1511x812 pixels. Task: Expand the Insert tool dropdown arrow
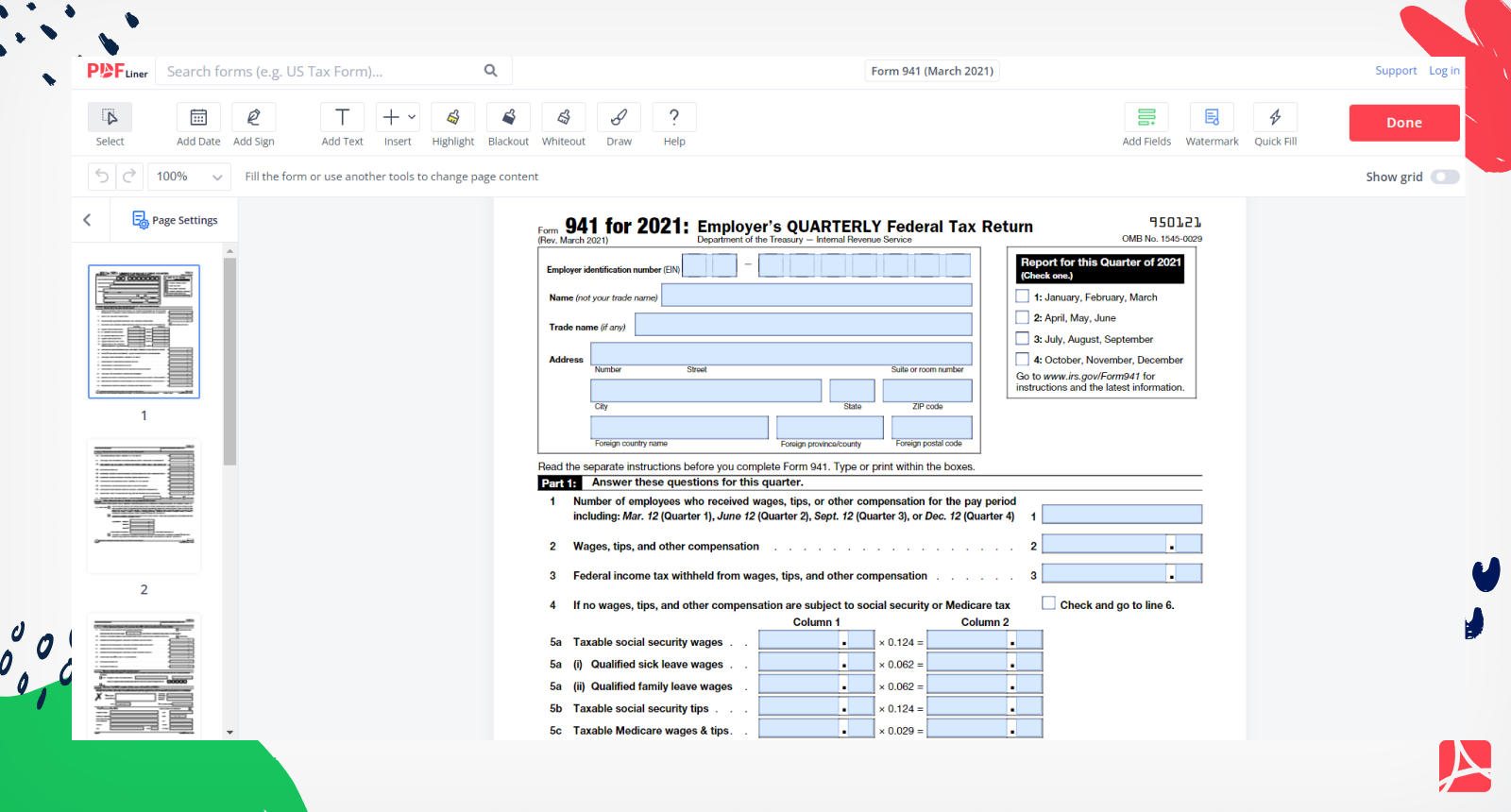point(412,117)
